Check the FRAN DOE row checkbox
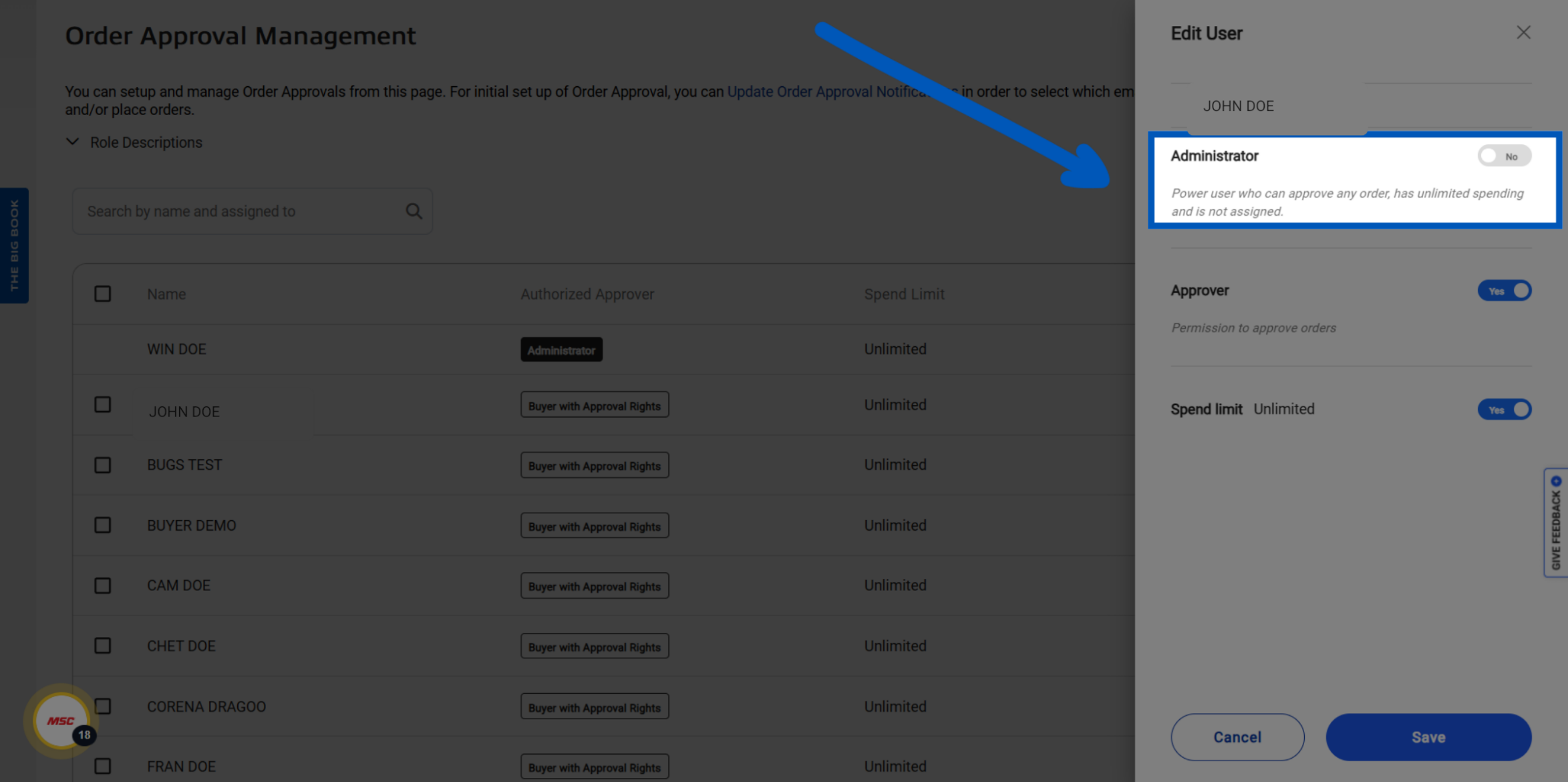1568x782 pixels. [102, 766]
